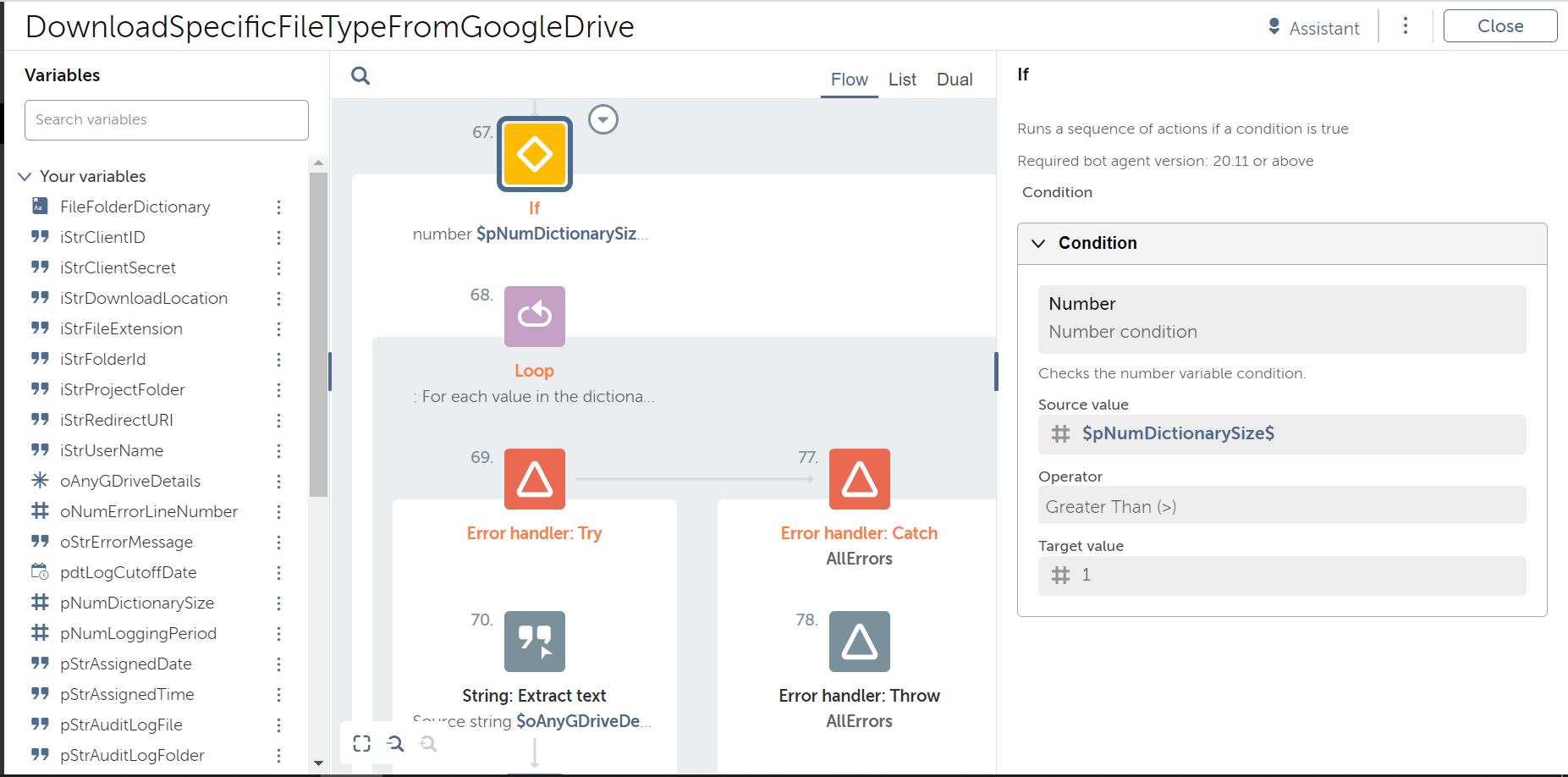The height and width of the screenshot is (777, 1568).
Task: Select the String Extract text icon
Action: tap(534, 642)
